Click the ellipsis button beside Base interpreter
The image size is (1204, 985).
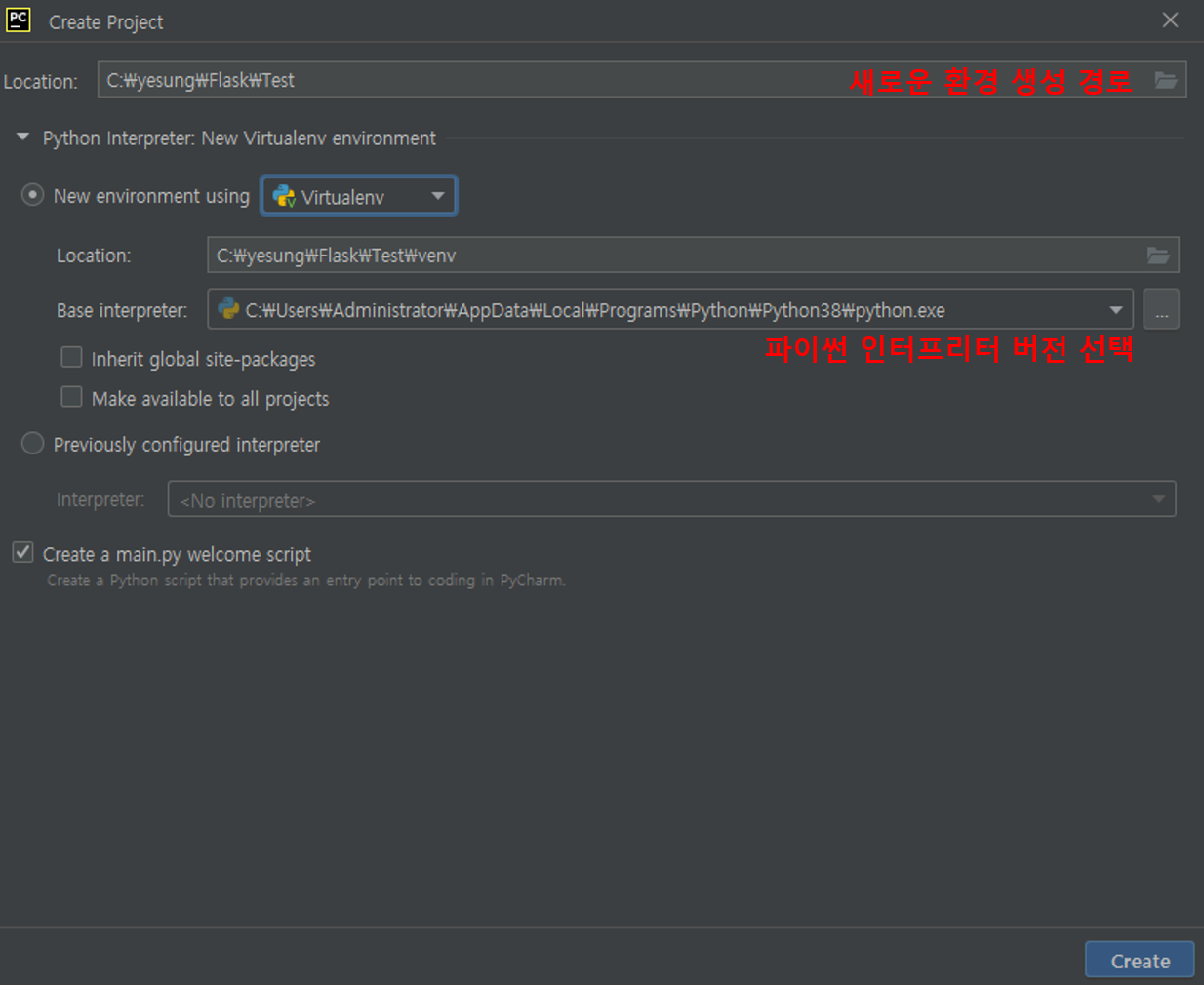coord(1161,310)
